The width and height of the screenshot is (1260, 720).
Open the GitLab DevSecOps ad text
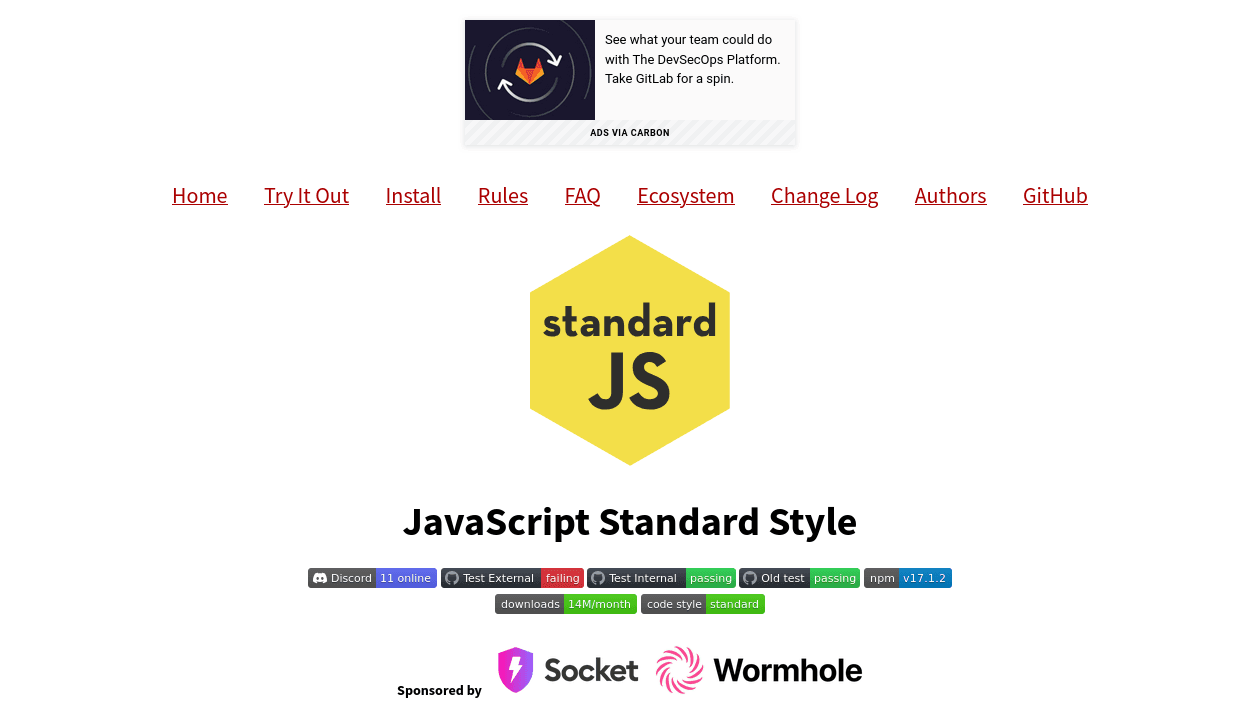click(693, 59)
